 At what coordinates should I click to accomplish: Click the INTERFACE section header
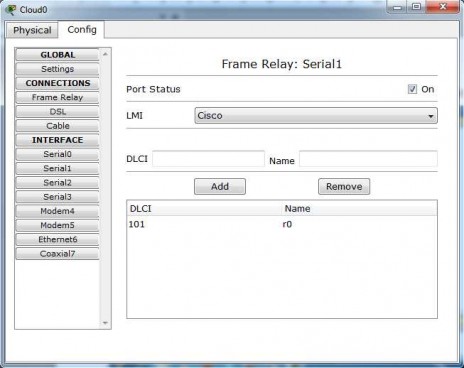click(x=57, y=140)
